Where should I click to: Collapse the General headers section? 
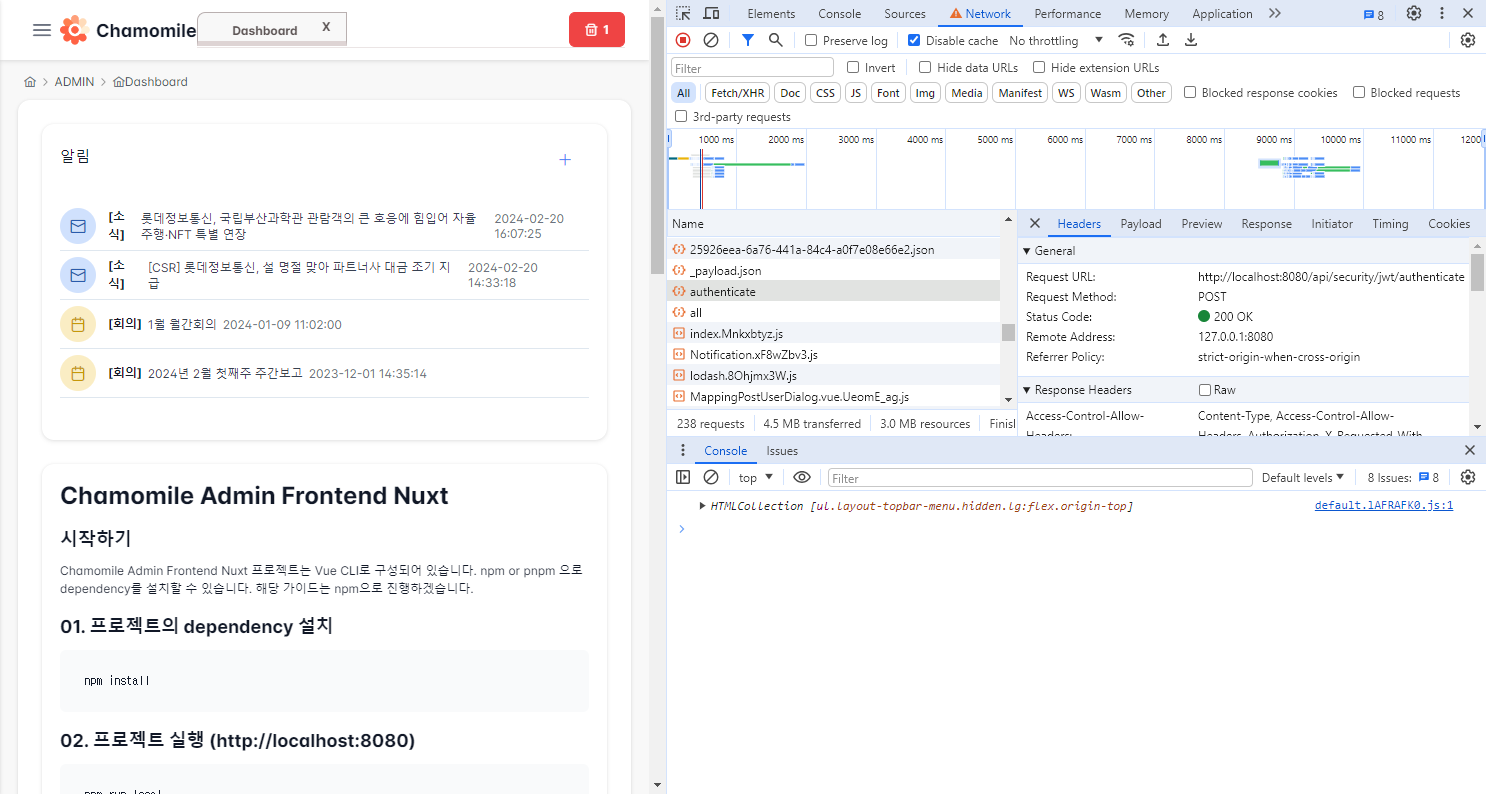pyautogui.click(x=1027, y=251)
